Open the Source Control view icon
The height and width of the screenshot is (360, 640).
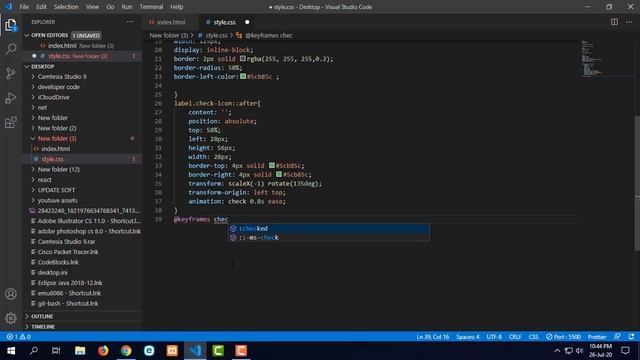(11, 73)
